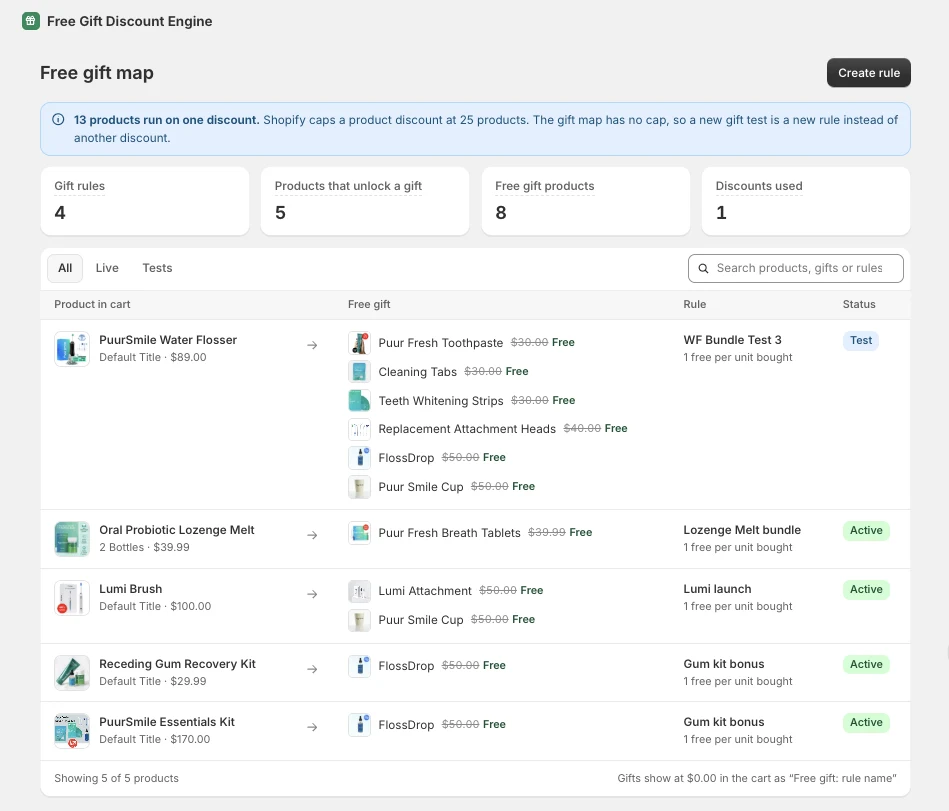
Task: Click the magnifier icon in the search box
Action: coord(703,268)
